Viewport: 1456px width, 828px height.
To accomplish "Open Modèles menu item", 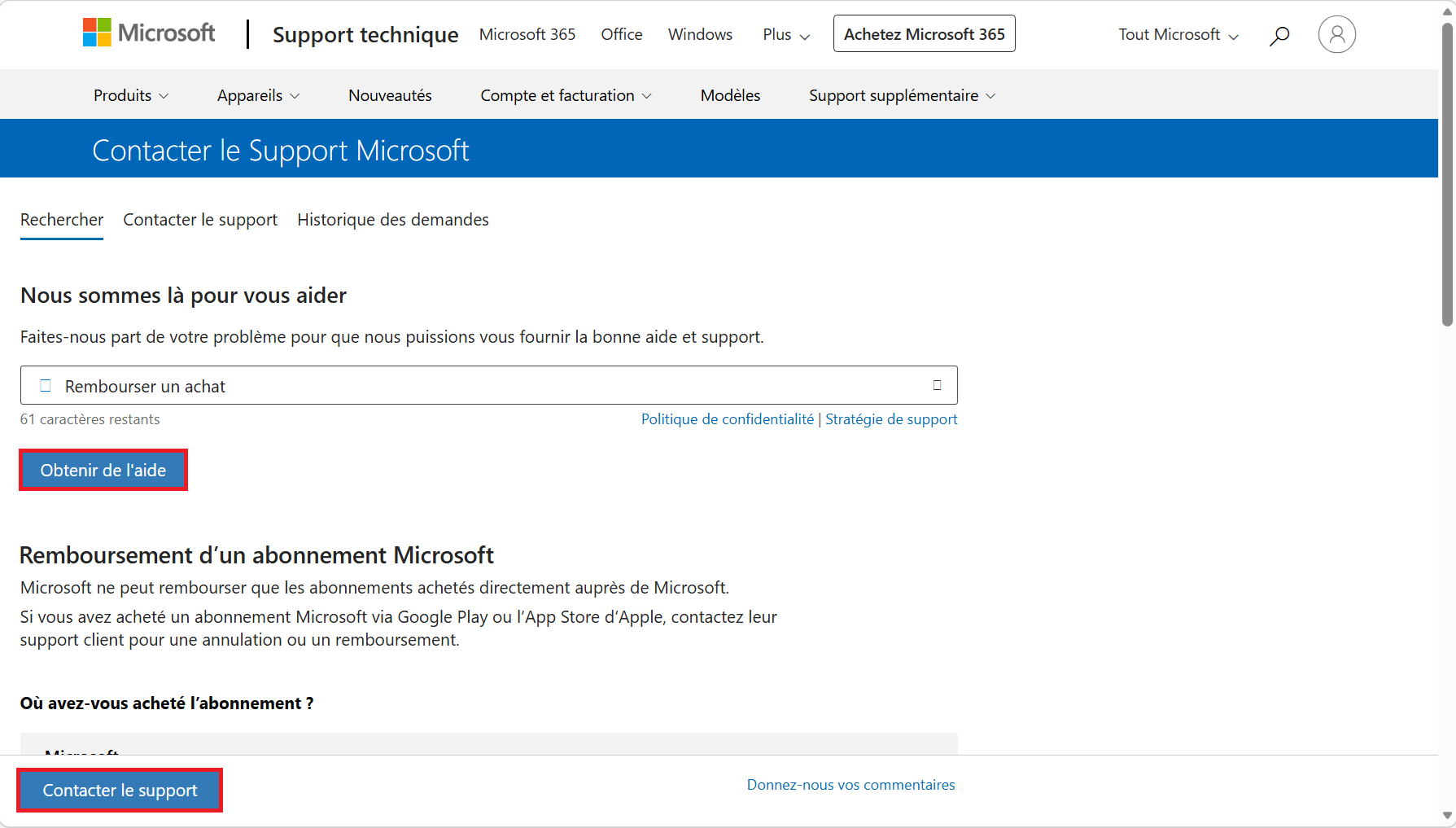I will [x=730, y=95].
